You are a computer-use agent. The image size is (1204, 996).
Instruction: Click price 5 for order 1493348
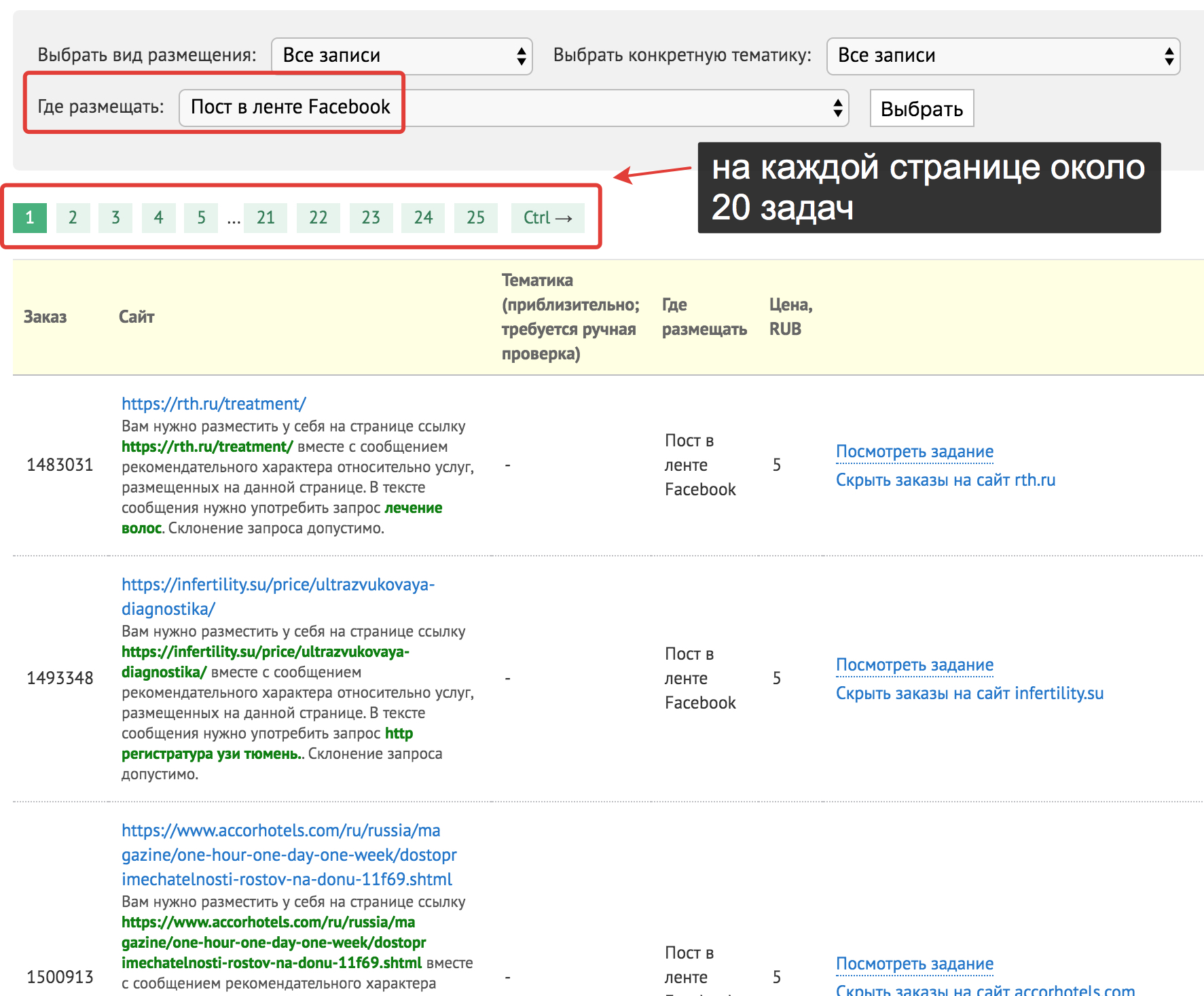(777, 679)
